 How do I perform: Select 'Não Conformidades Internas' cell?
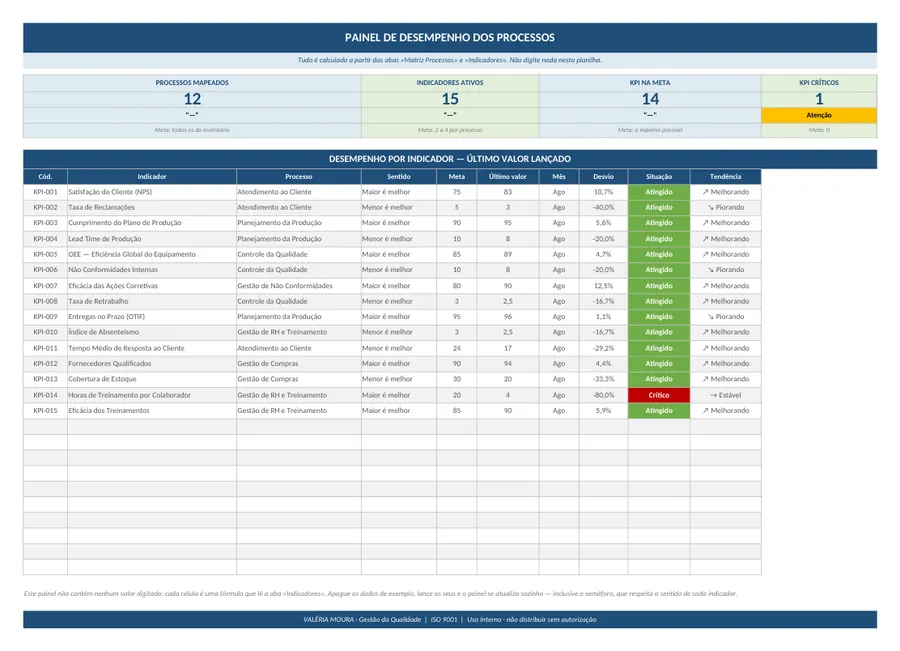[x=152, y=270]
